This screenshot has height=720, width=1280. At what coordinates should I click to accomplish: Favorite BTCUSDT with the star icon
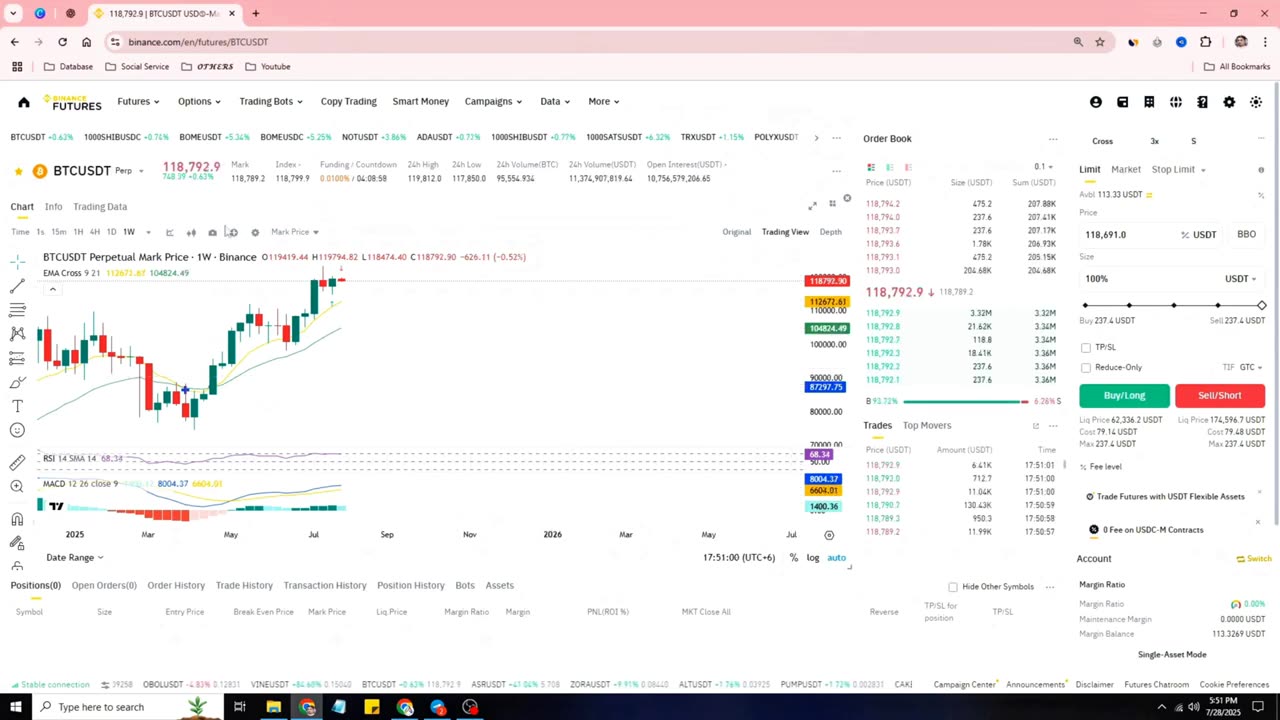(x=18, y=171)
